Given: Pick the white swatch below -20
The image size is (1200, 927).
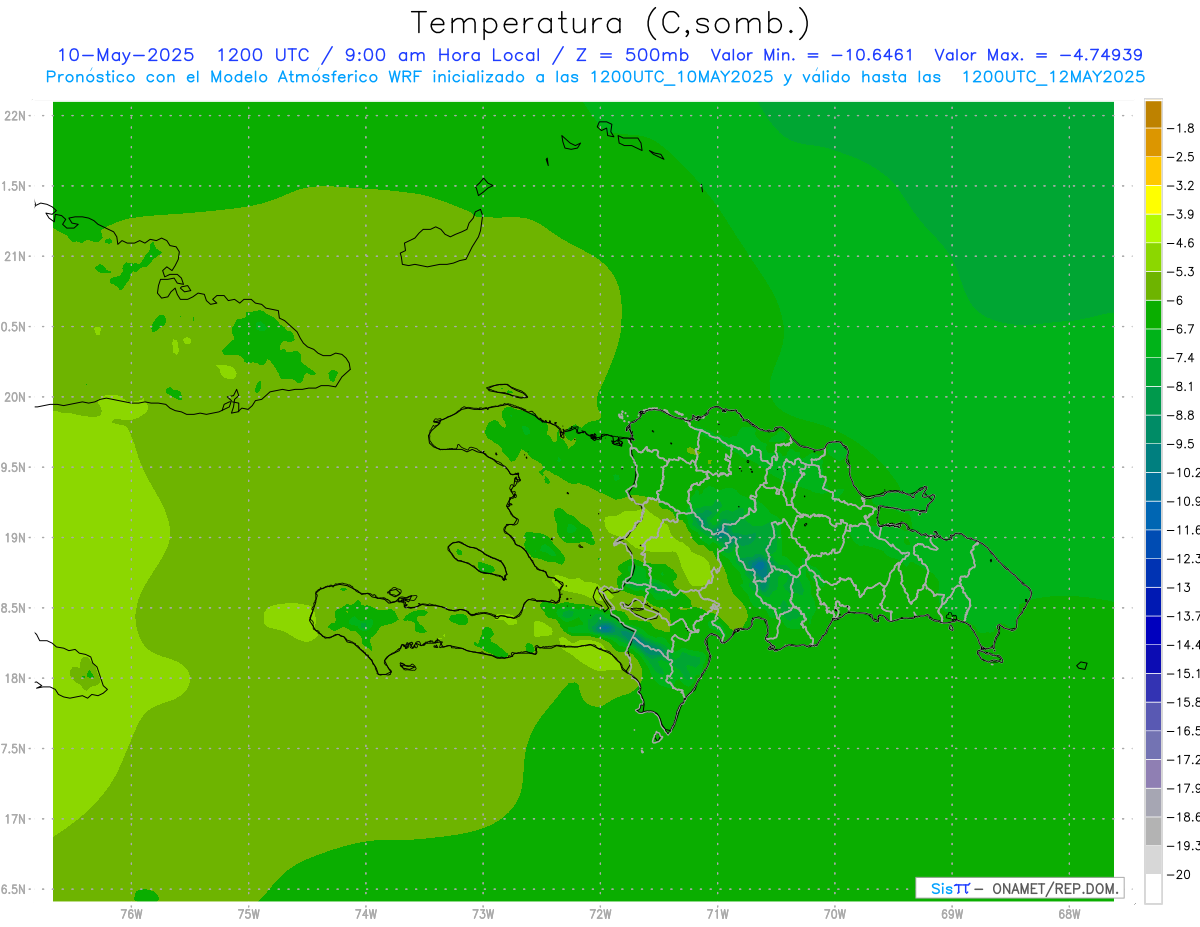Looking at the screenshot, I should click(x=1153, y=889).
